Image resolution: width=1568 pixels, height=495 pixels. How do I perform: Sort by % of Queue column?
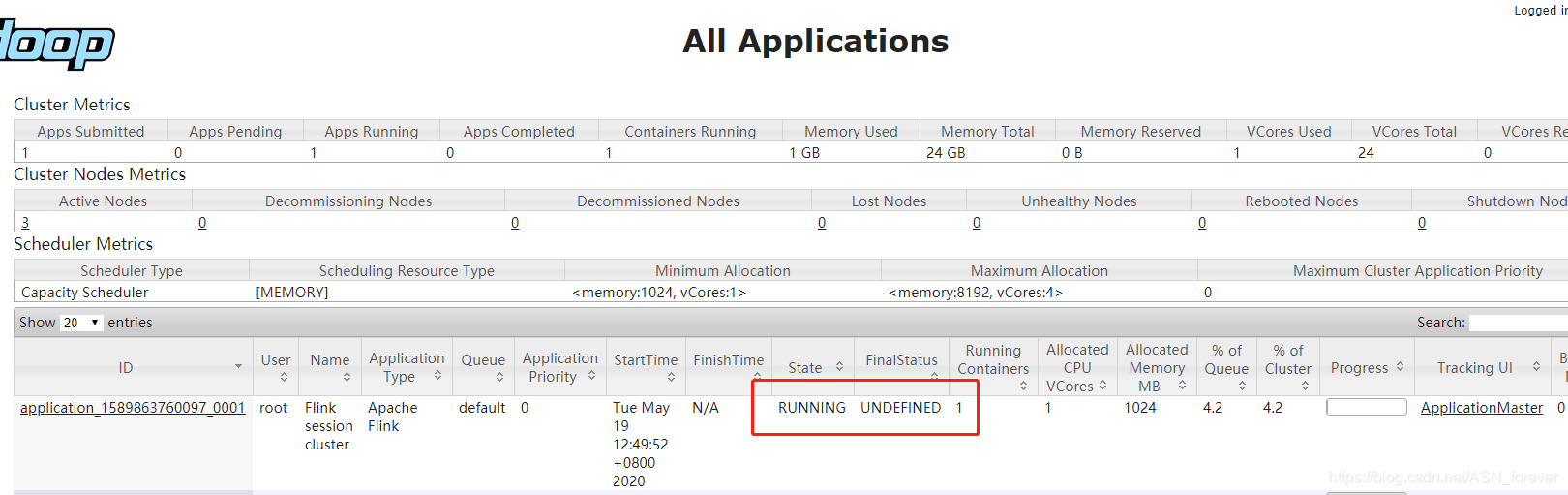pyautogui.click(x=1226, y=367)
